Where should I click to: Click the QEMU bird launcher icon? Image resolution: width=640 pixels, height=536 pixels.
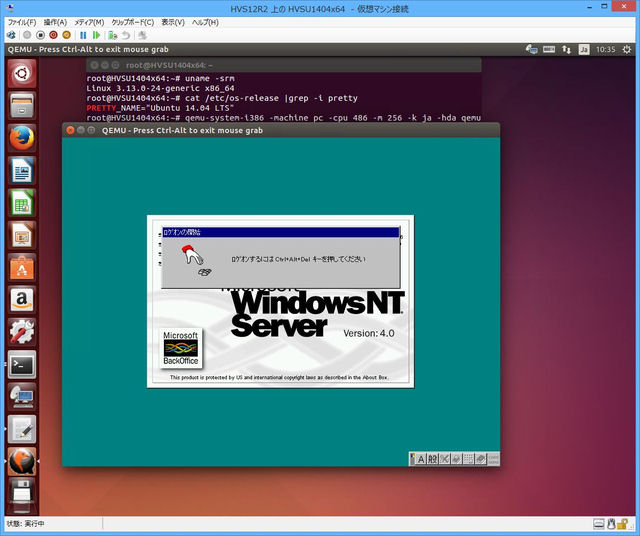[22, 461]
